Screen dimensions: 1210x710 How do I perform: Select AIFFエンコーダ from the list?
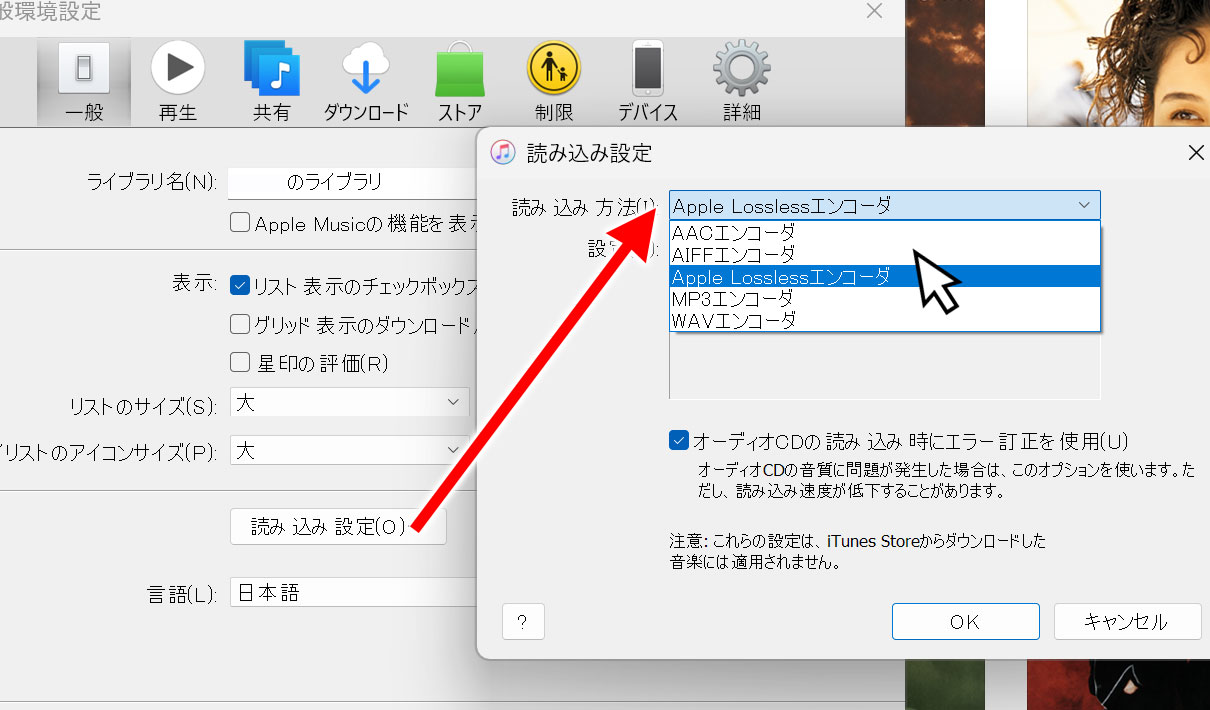885,255
